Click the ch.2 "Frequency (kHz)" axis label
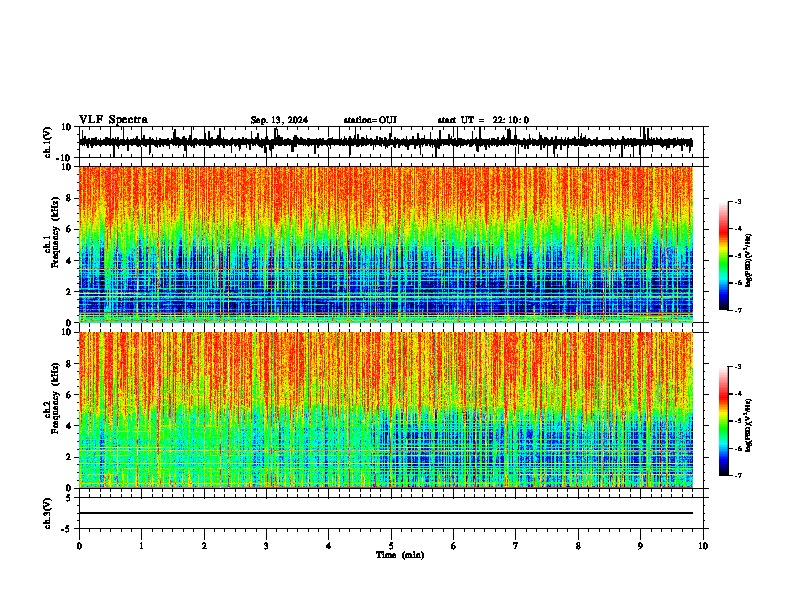This screenshot has height=612, width=792. 55,398
